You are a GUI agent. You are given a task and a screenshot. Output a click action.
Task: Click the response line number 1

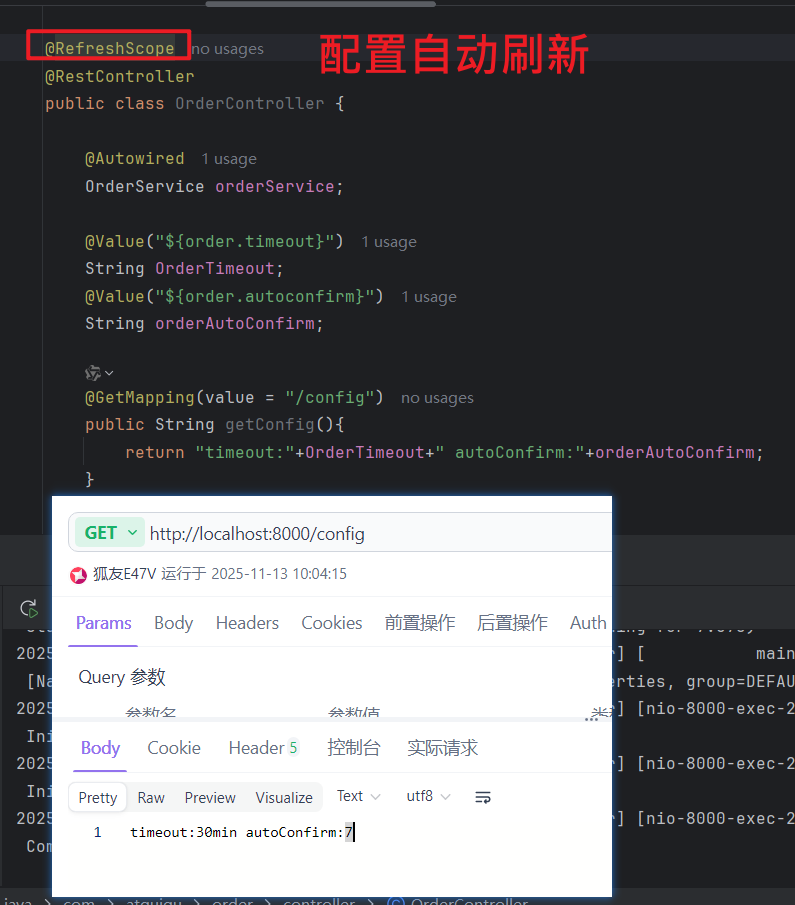pos(98,832)
